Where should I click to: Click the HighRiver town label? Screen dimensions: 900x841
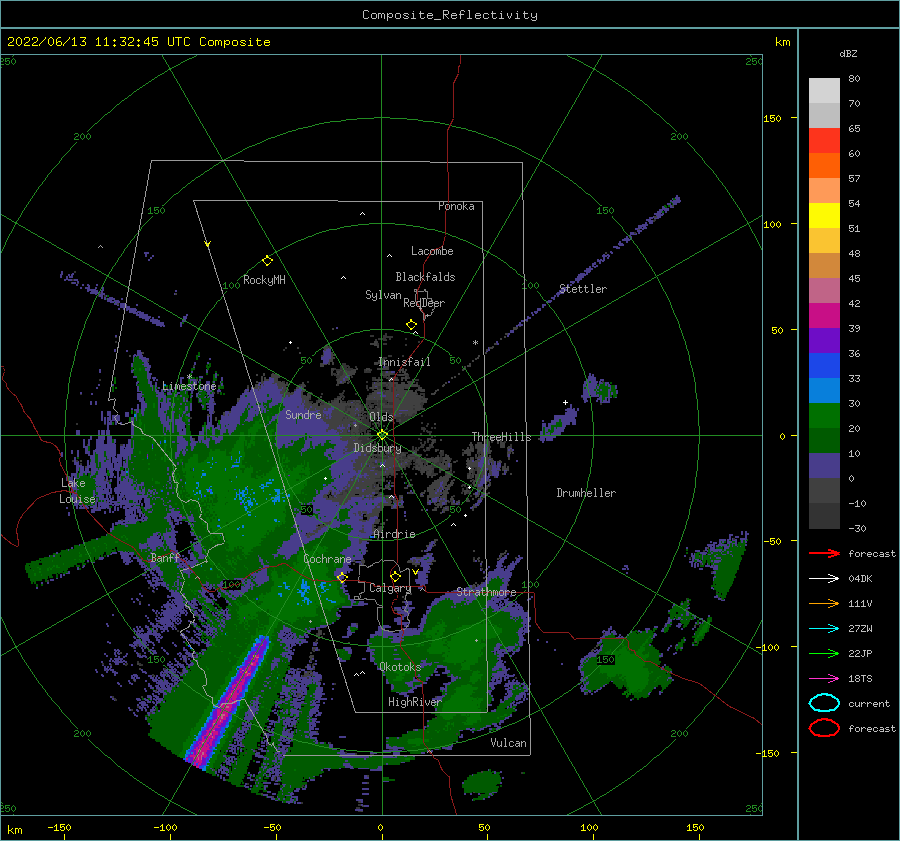tap(415, 702)
